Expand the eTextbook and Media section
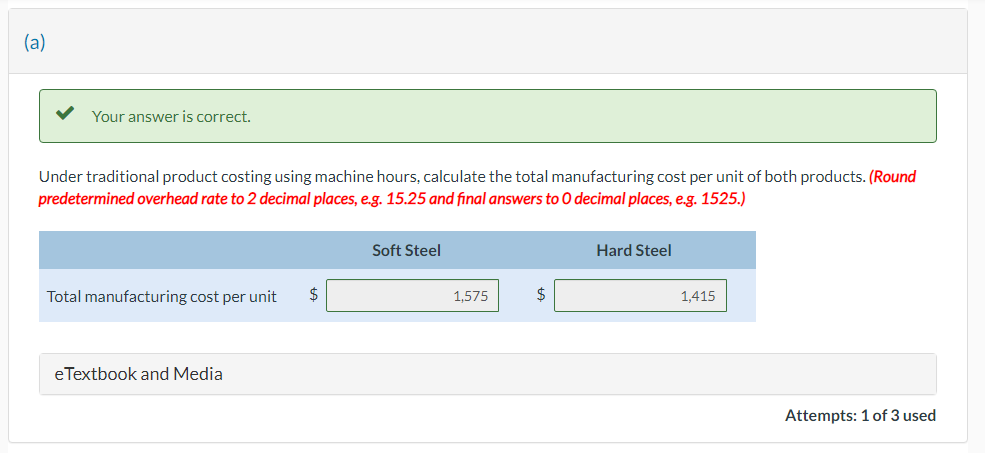985x453 pixels. point(487,374)
